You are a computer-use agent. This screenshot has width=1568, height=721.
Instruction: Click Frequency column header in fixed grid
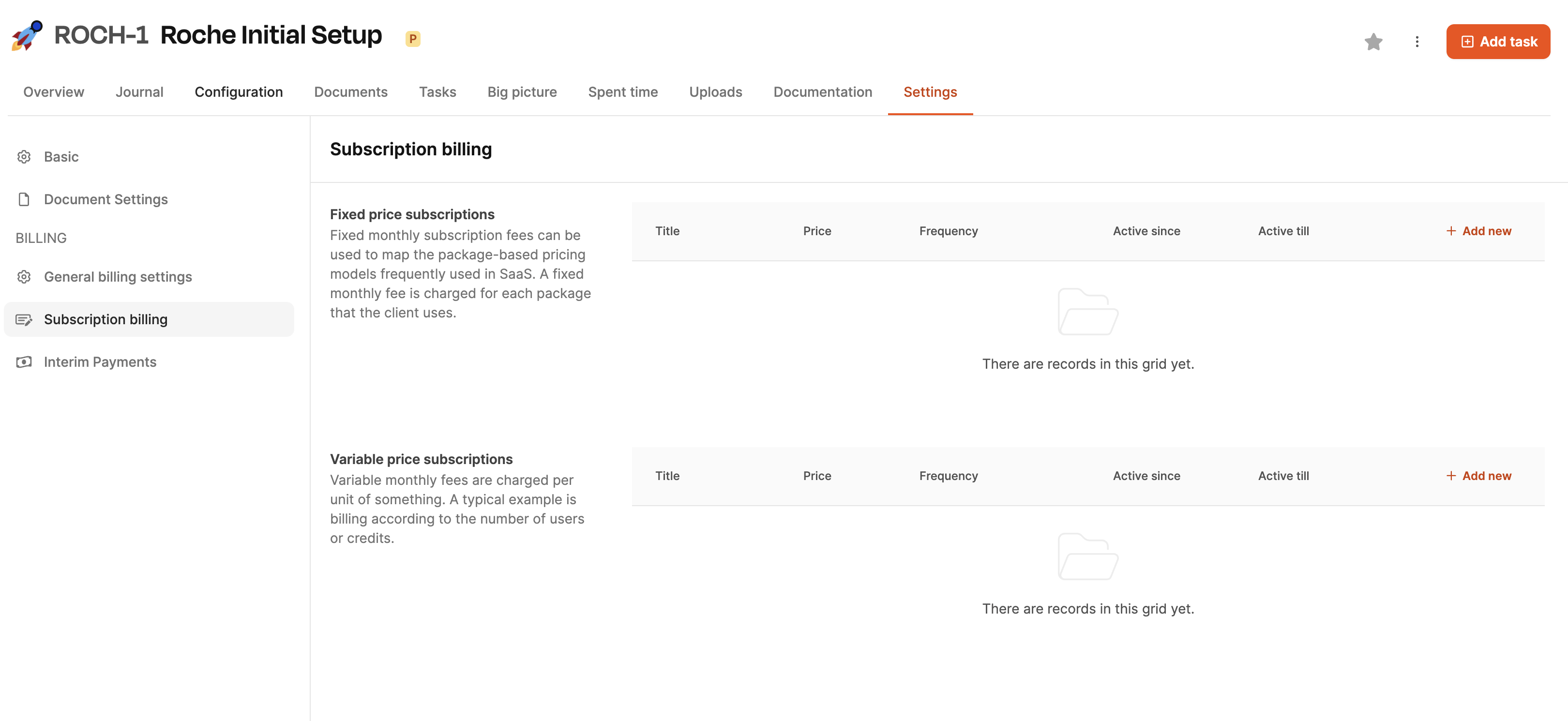coord(949,231)
